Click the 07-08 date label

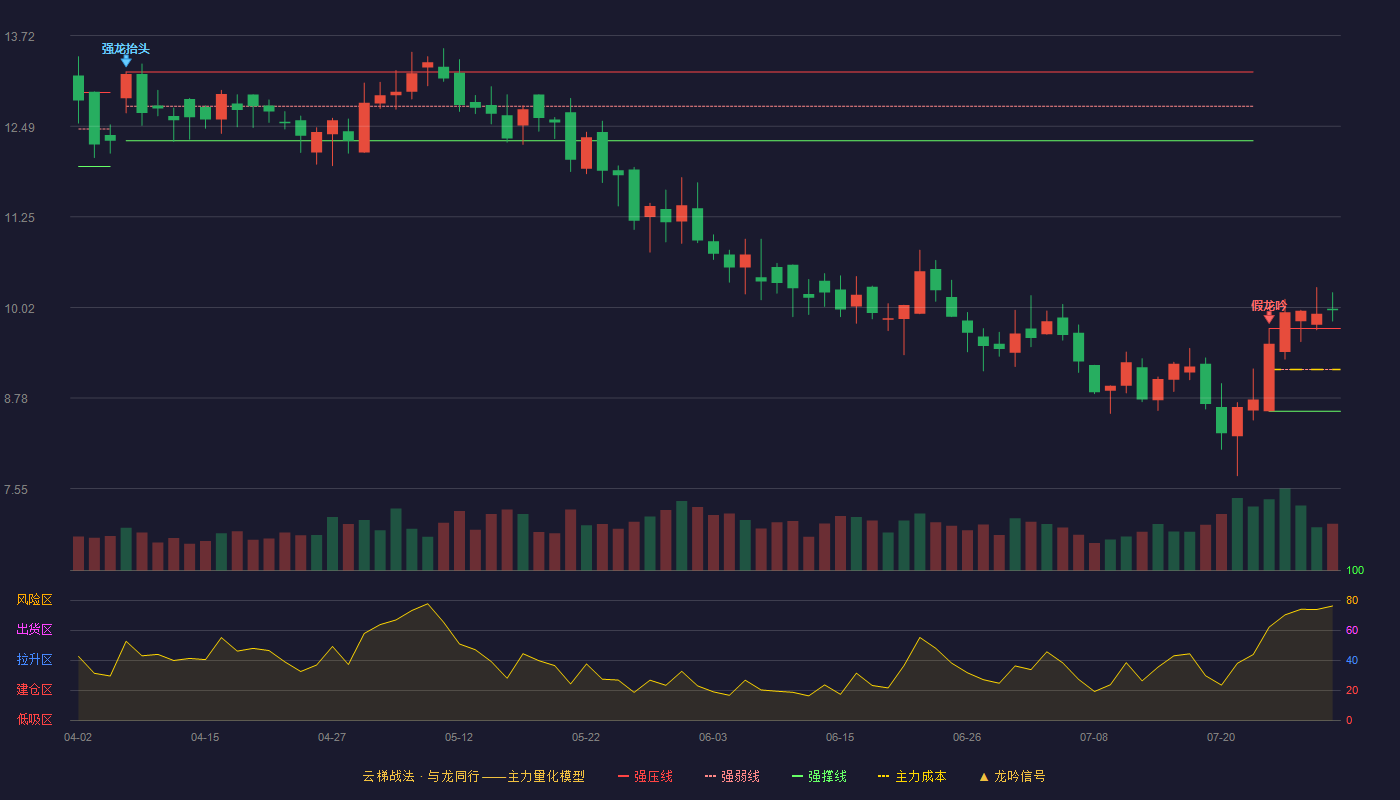pyautogui.click(x=1094, y=737)
